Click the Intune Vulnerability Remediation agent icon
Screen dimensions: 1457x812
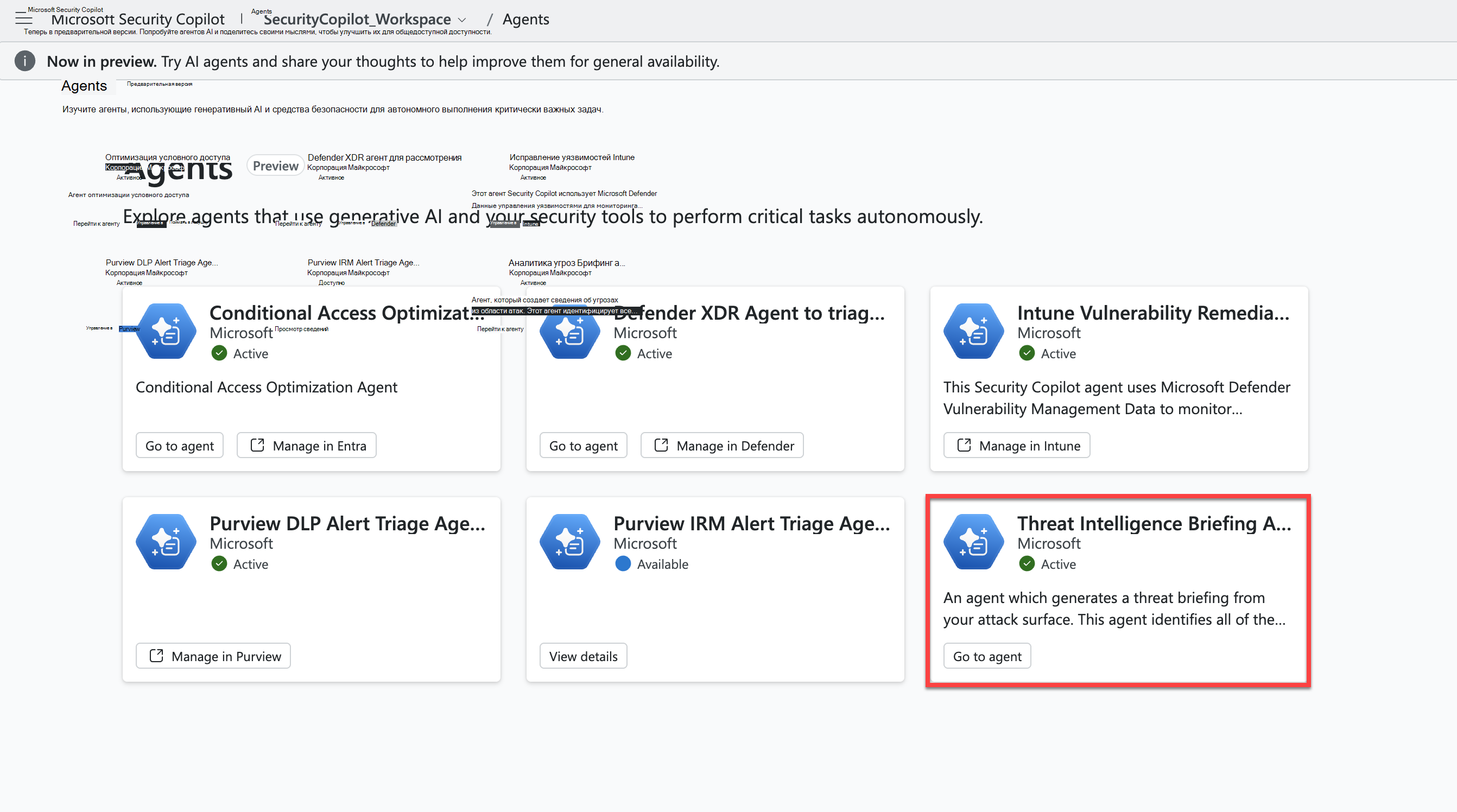coord(973,331)
